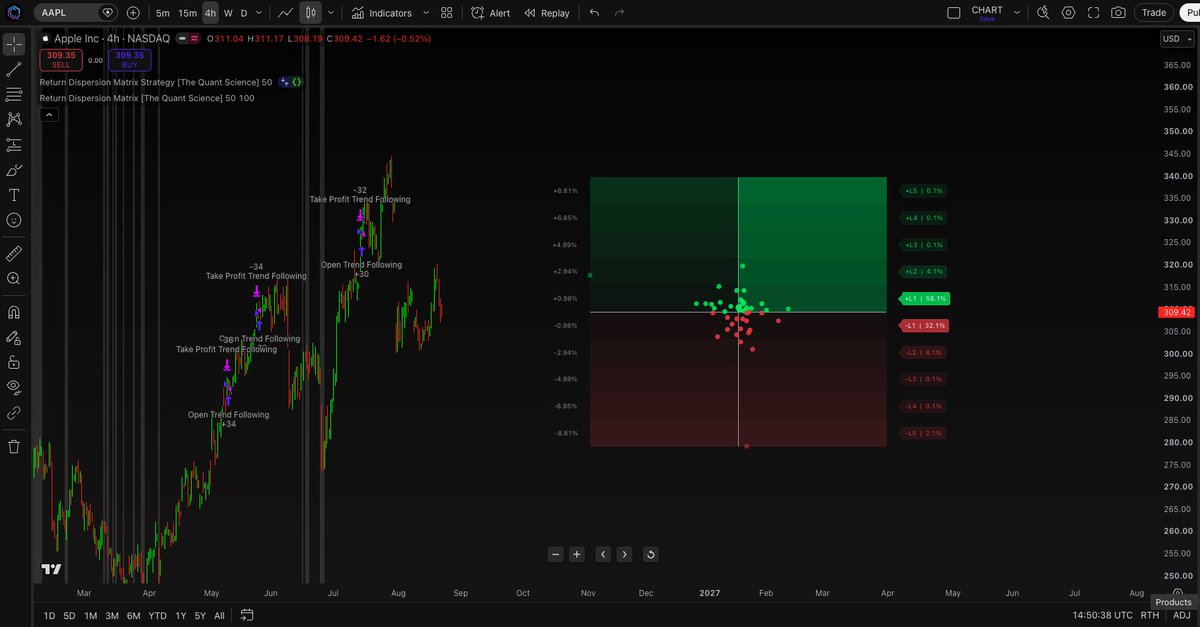Click the undo arrow
Image resolution: width=1200 pixels, height=627 pixels.
(595, 13)
